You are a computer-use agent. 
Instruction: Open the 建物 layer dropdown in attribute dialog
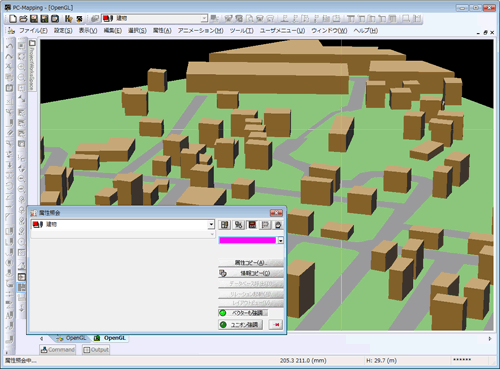coord(211,225)
